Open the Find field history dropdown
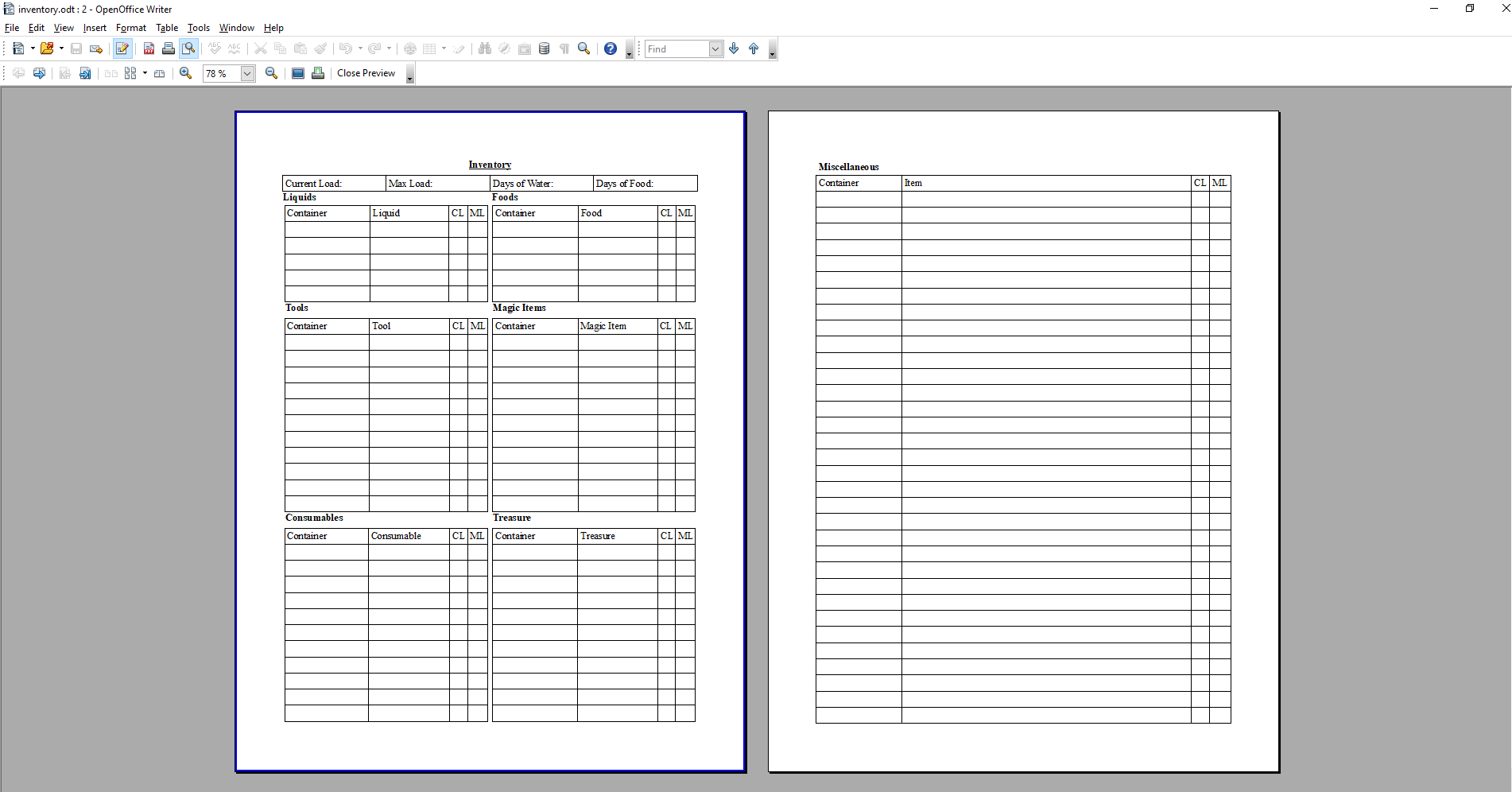This screenshot has height=792, width=1512. click(x=715, y=49)
